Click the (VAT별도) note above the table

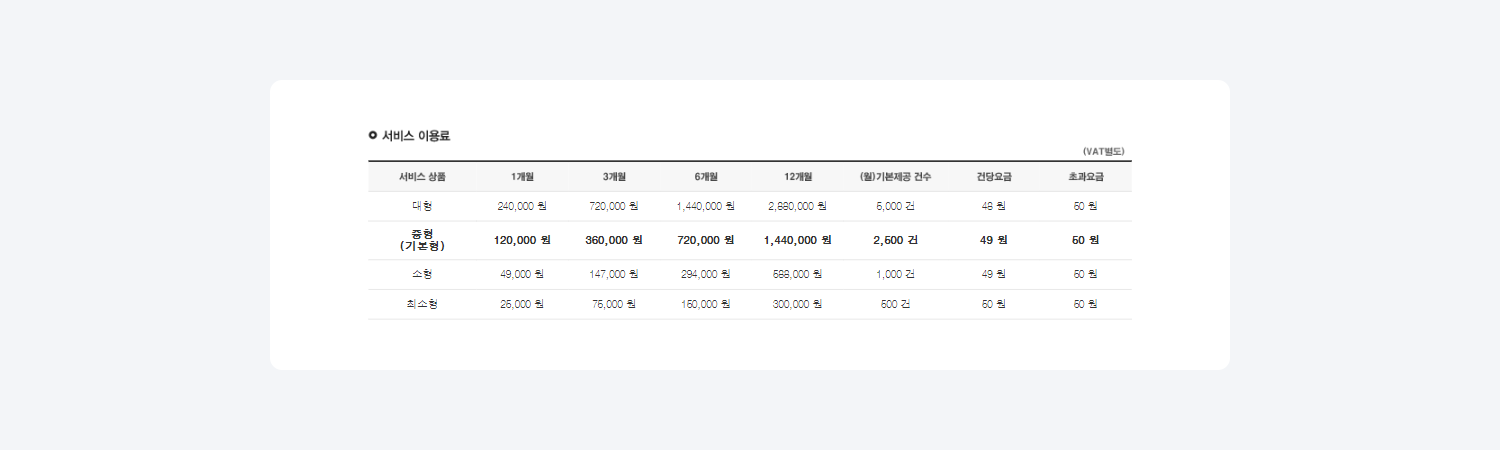click(x=1103, y=151)
